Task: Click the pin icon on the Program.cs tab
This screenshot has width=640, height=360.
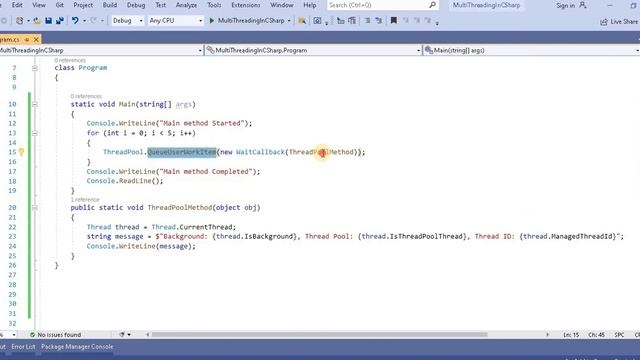Action: (x=27, y=40)
